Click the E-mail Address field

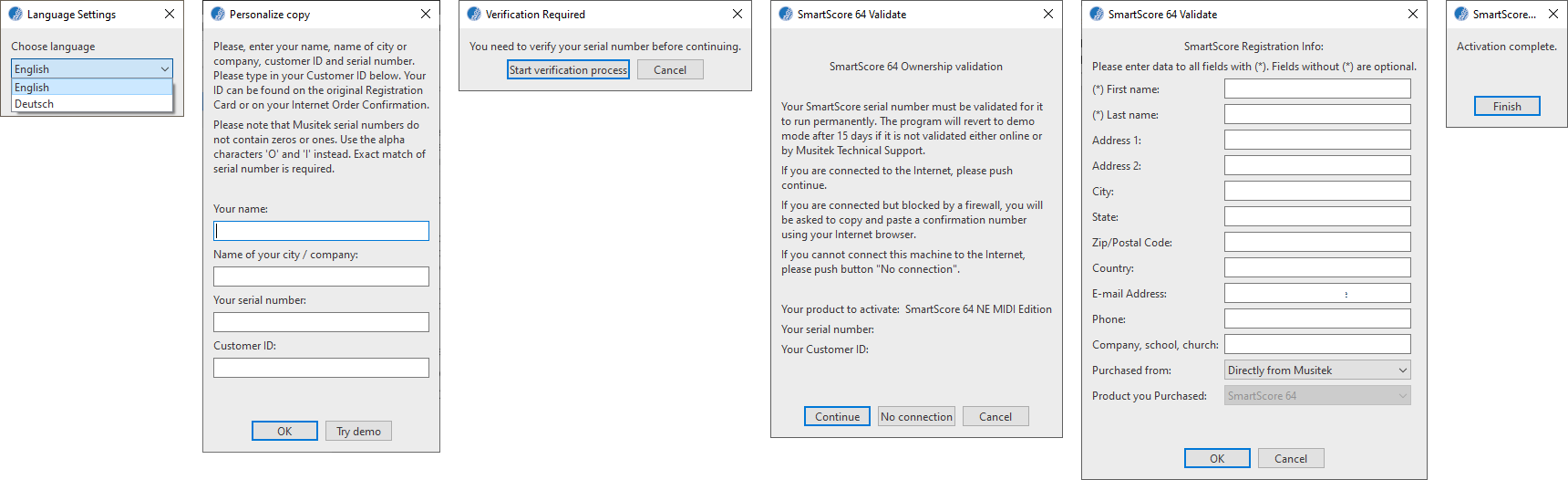click(1317, 293)
